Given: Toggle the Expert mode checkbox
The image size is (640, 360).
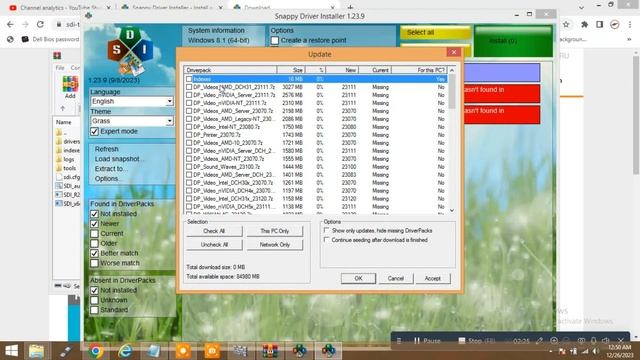Looking at the screenshot, I should pos(94,131).
